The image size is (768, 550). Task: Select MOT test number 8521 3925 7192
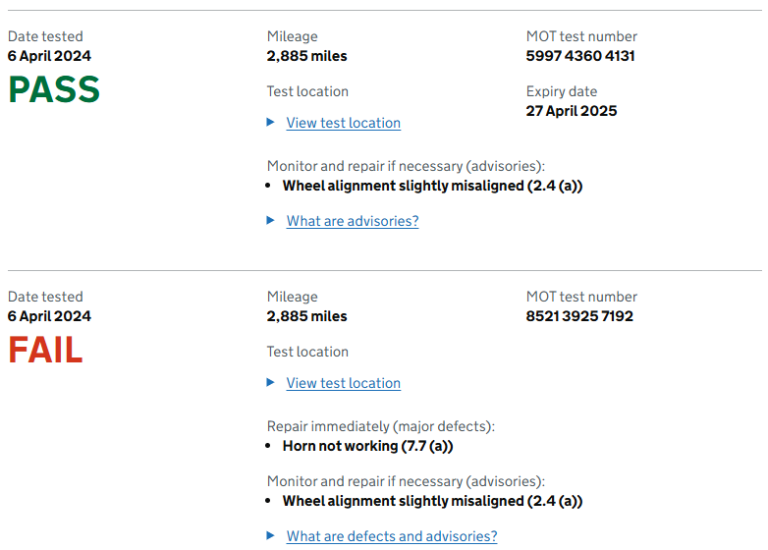point(579,316)
